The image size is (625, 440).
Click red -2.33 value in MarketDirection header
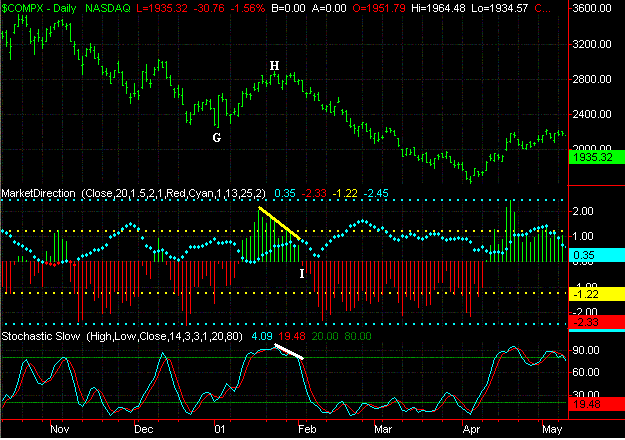point(314,193)
